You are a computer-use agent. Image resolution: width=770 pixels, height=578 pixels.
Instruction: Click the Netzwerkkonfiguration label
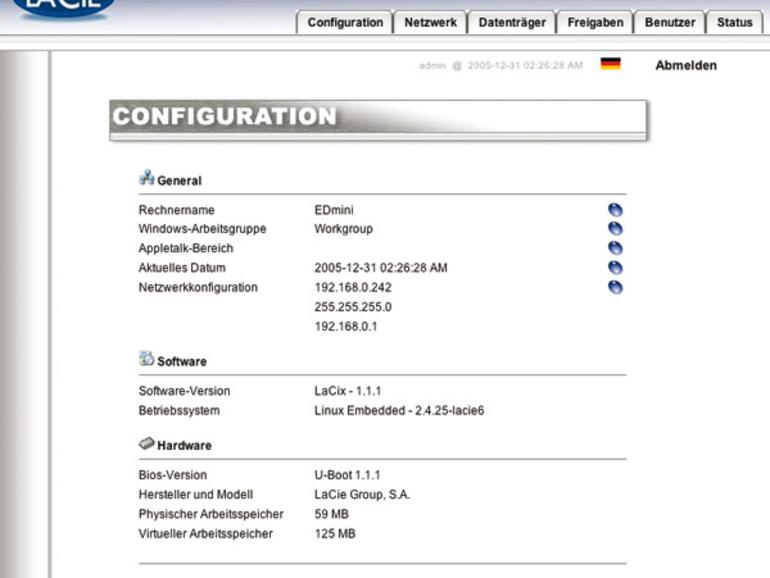point(198,288)
